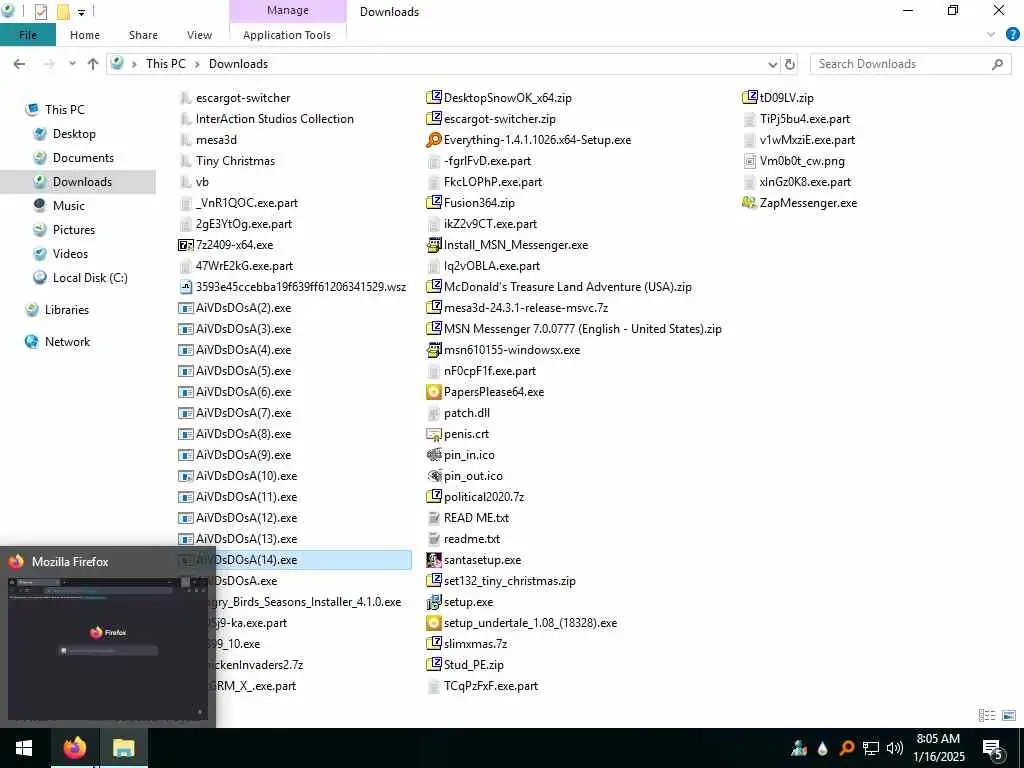Open the File menu tab
The width and height of the screenshot is (1024, 768).
[28, 35]
